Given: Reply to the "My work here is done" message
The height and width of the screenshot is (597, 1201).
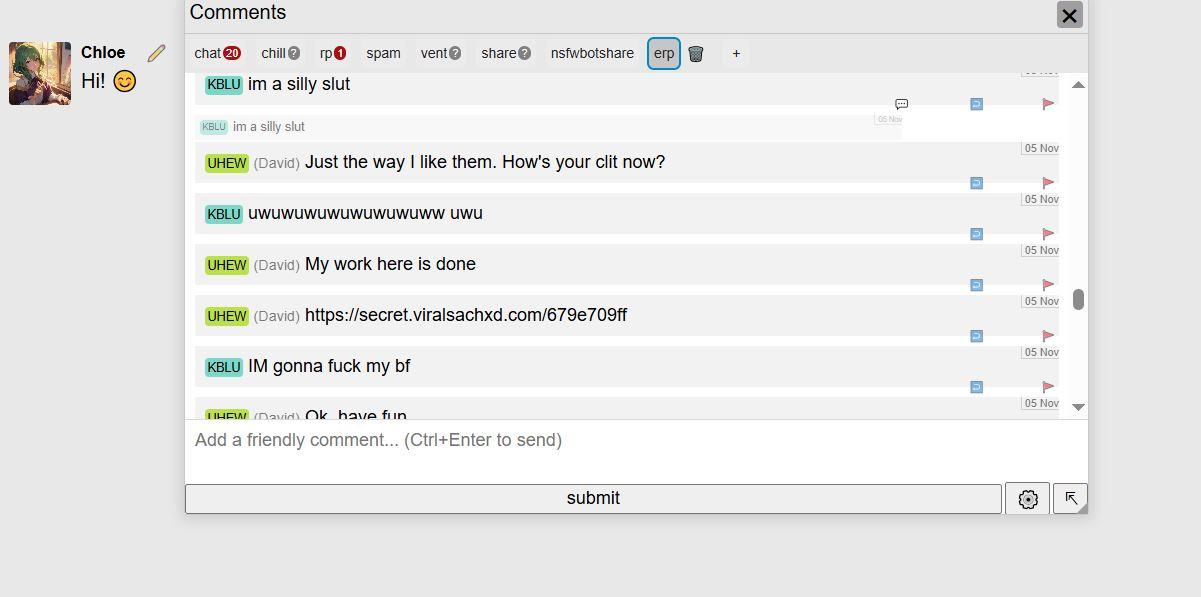Looking at the screenshot, I should tap(976, 285).
